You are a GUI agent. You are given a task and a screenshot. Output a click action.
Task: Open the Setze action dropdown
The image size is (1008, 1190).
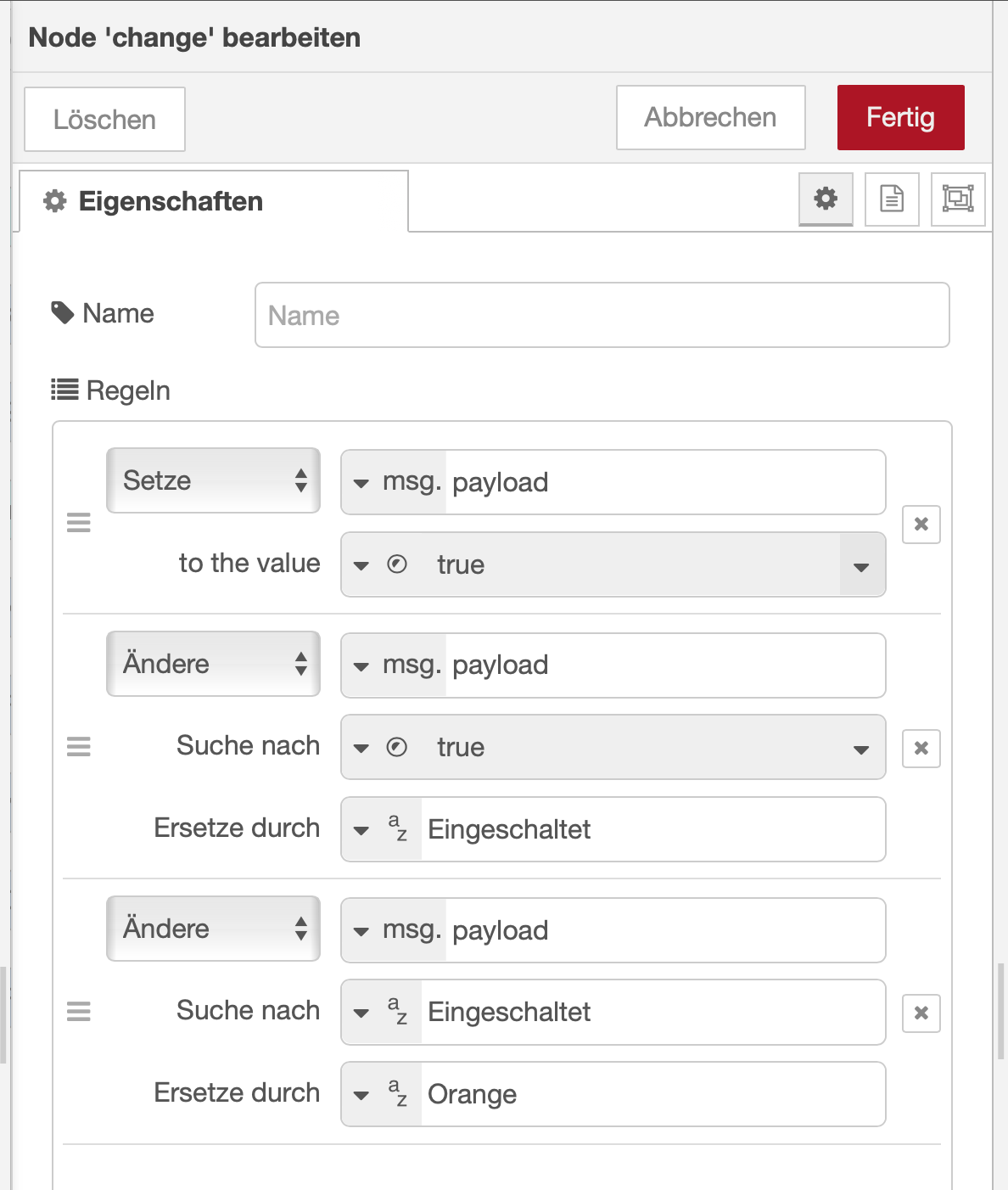(x=213, y=480)
